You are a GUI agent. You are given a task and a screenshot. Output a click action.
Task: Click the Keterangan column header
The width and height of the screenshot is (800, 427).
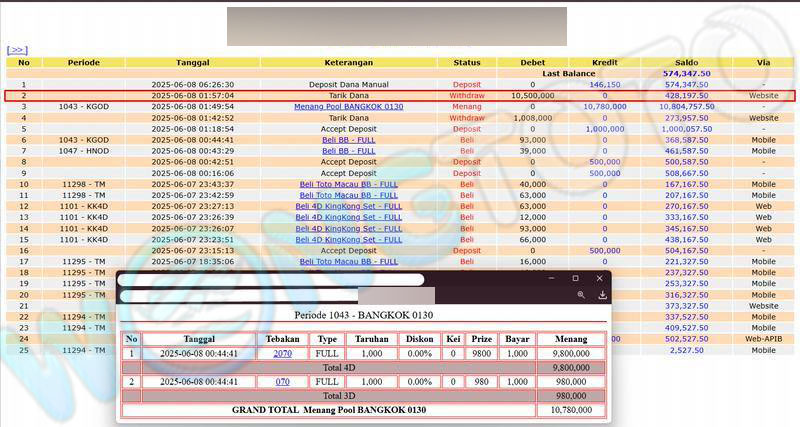(x=348, y=62)
